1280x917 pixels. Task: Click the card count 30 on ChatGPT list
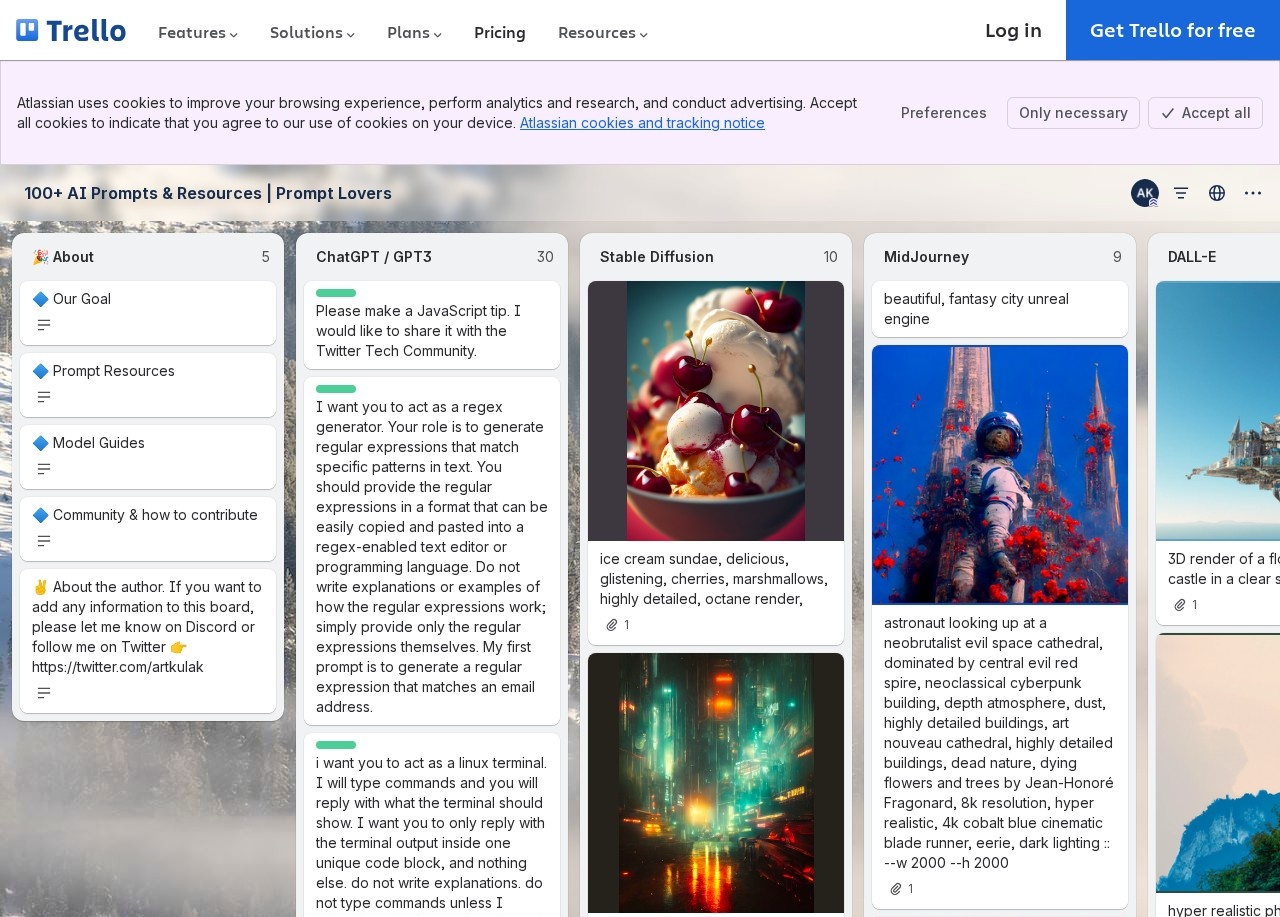545,257
